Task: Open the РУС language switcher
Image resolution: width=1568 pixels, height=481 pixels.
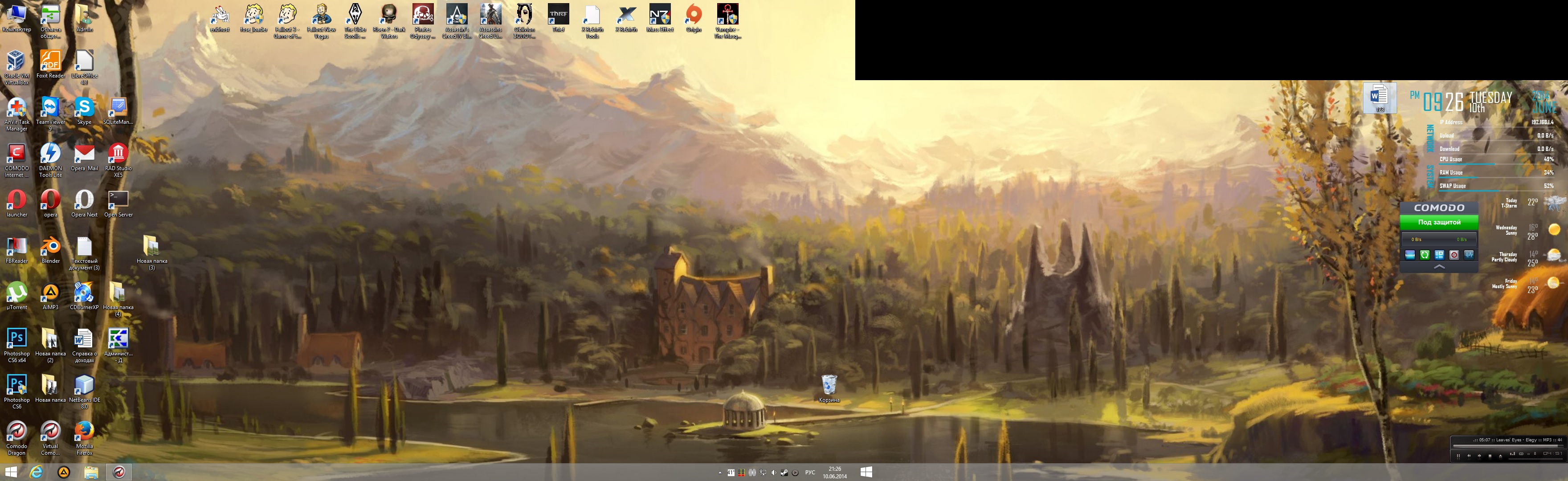Action: 810,473
